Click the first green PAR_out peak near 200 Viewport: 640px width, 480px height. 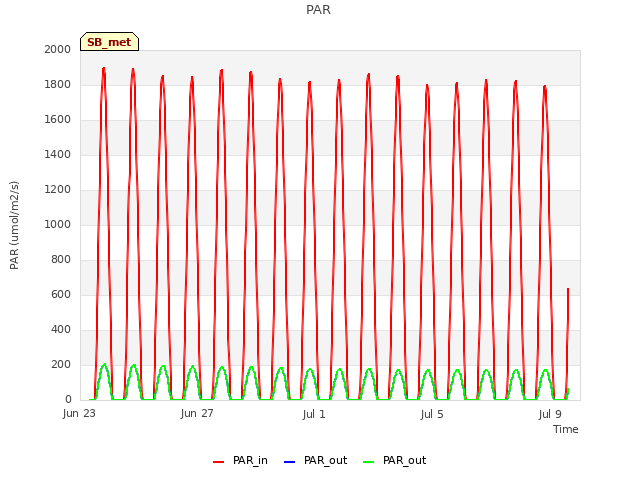pos(104,364)
